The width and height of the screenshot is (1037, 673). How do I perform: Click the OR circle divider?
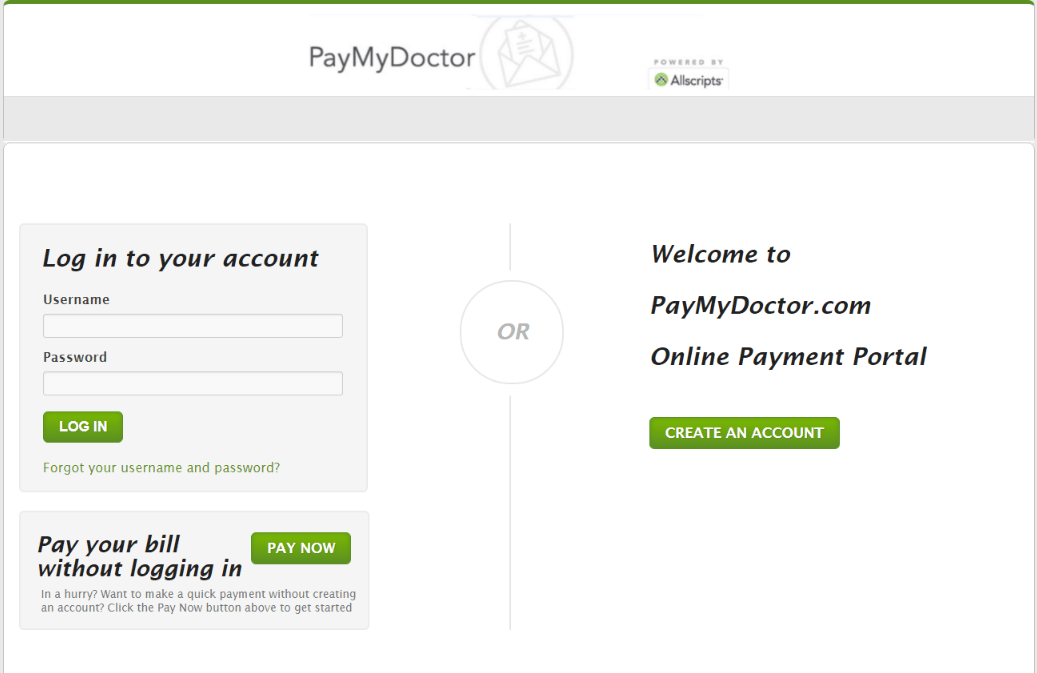[512, 332]
